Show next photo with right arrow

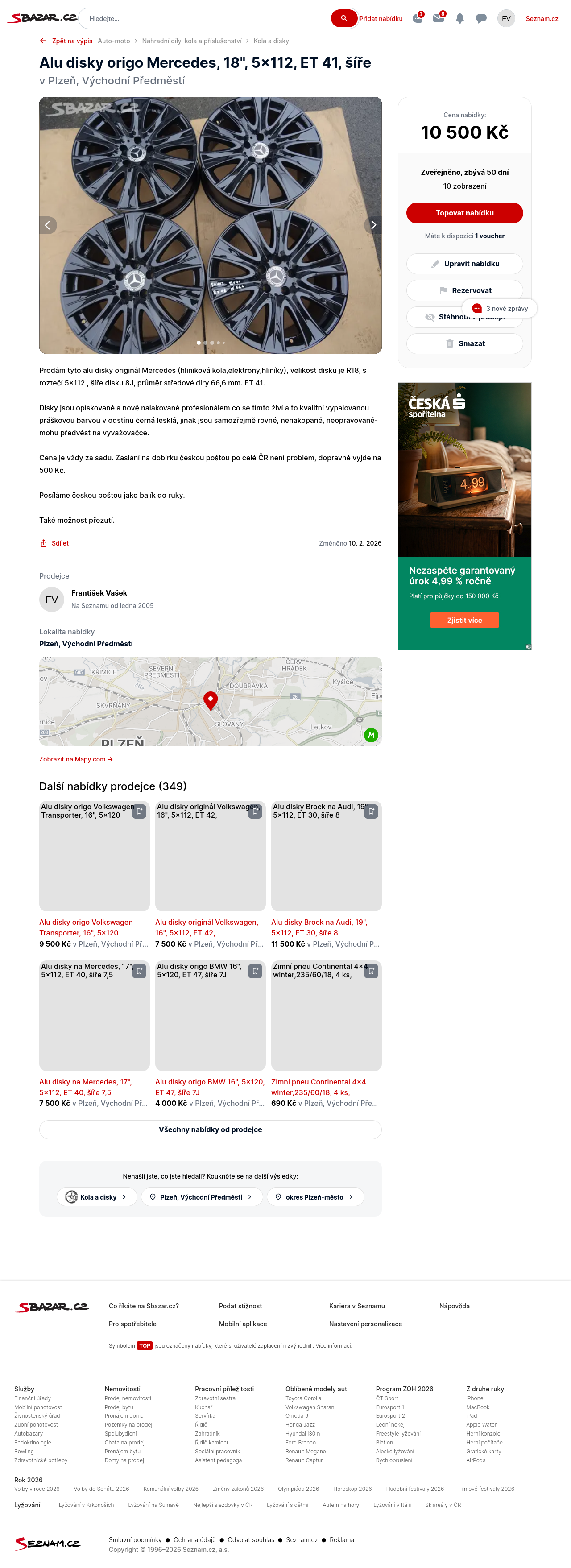[373, 225]
